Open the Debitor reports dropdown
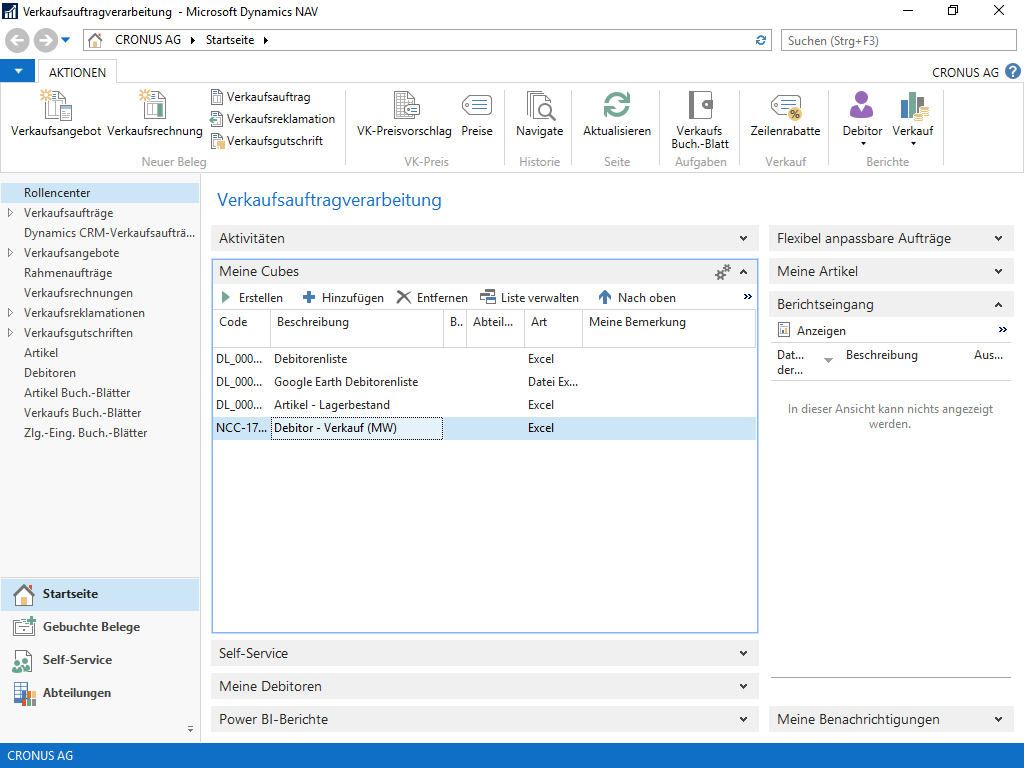 862,118
